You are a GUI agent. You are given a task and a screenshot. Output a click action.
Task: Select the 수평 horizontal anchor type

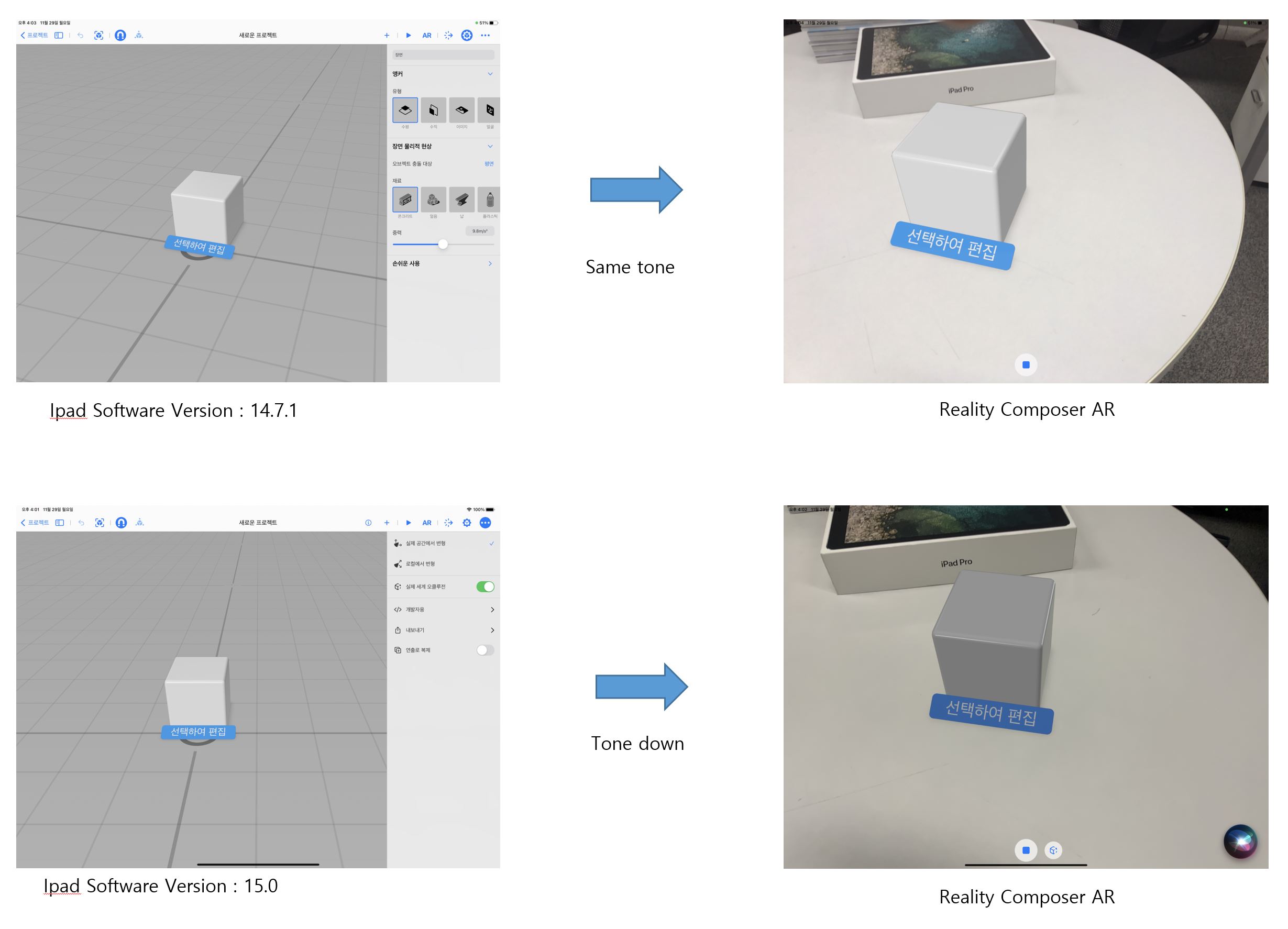[x=405, y=110]
